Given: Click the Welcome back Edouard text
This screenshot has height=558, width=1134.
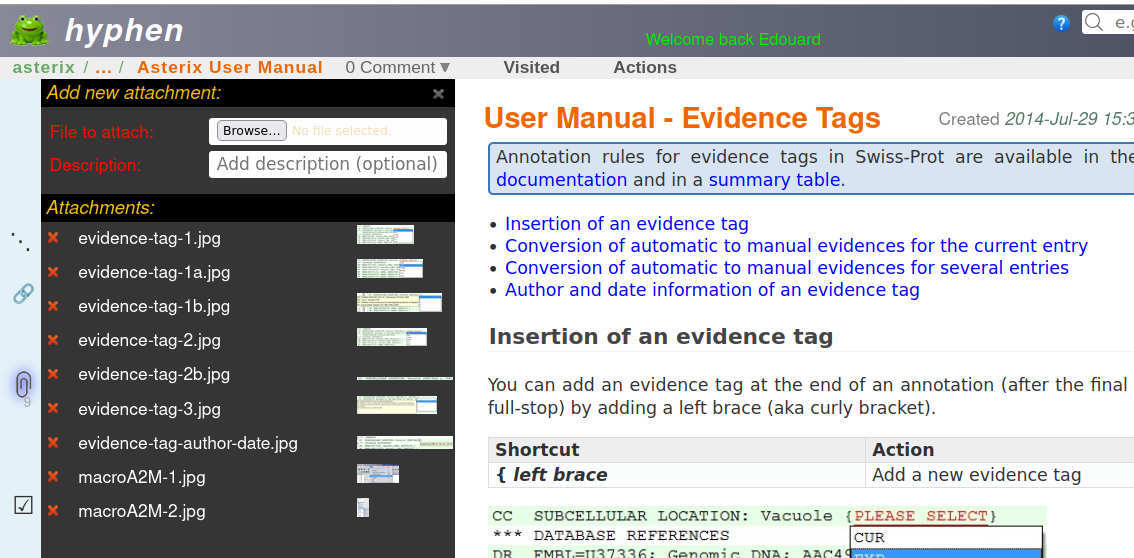Looking at the screenshot, I should 733,39.
